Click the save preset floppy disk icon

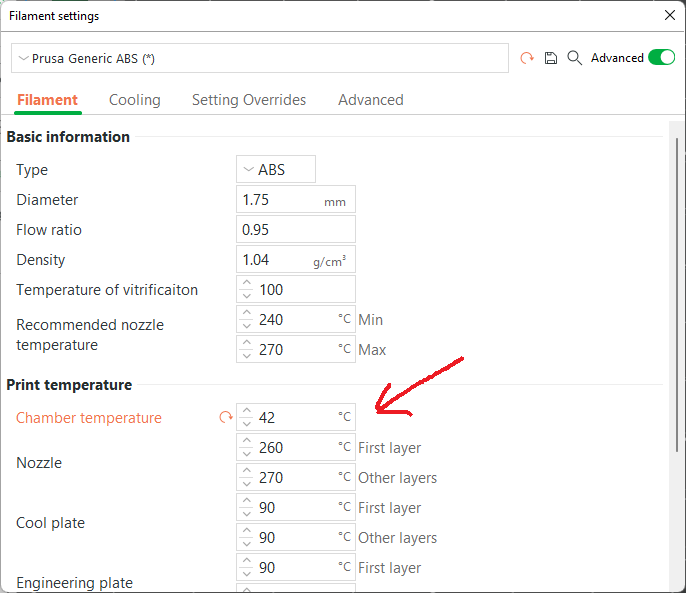pyautogui.click(x=551, y=58)
